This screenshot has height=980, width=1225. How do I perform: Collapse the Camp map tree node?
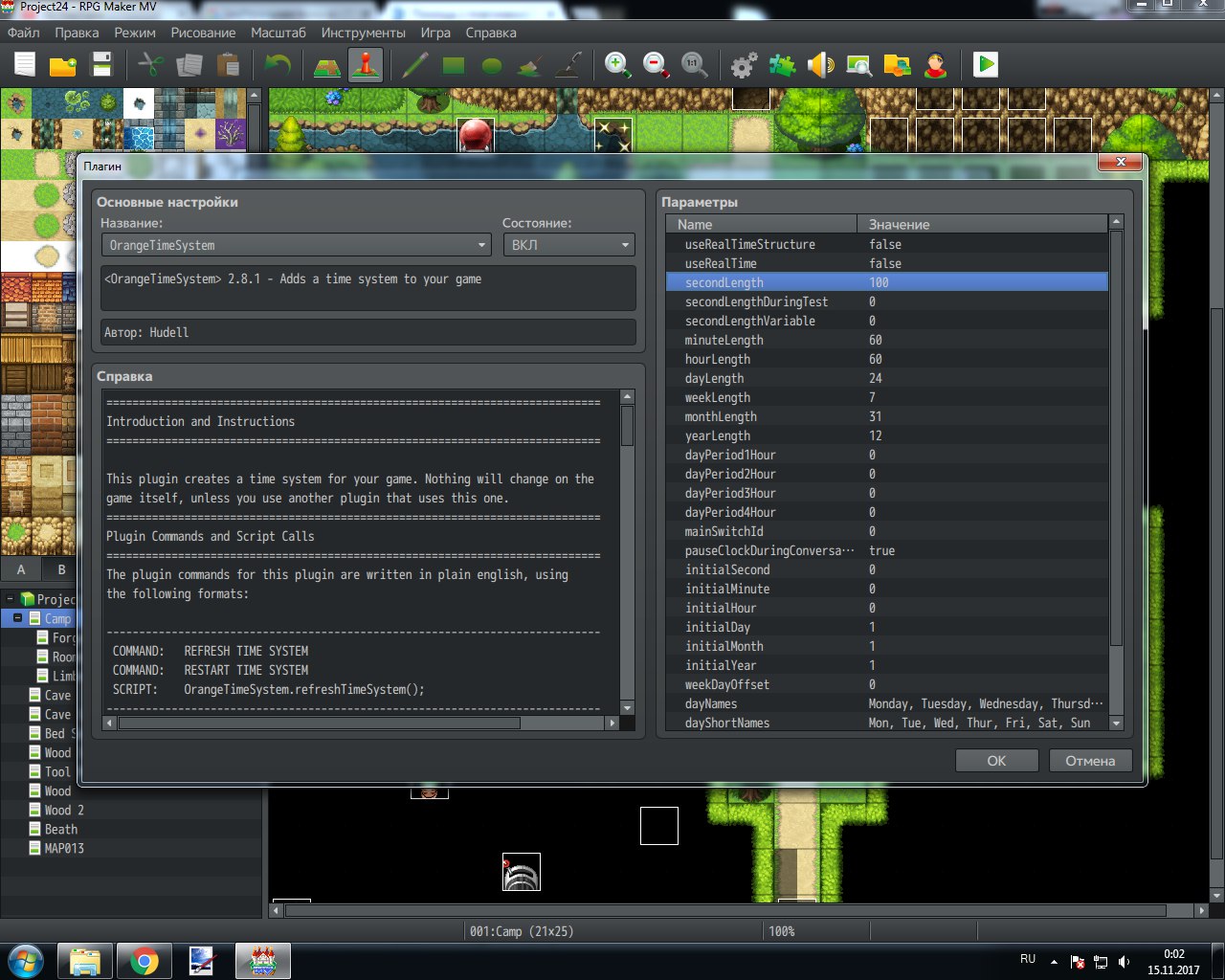(17, 618)
